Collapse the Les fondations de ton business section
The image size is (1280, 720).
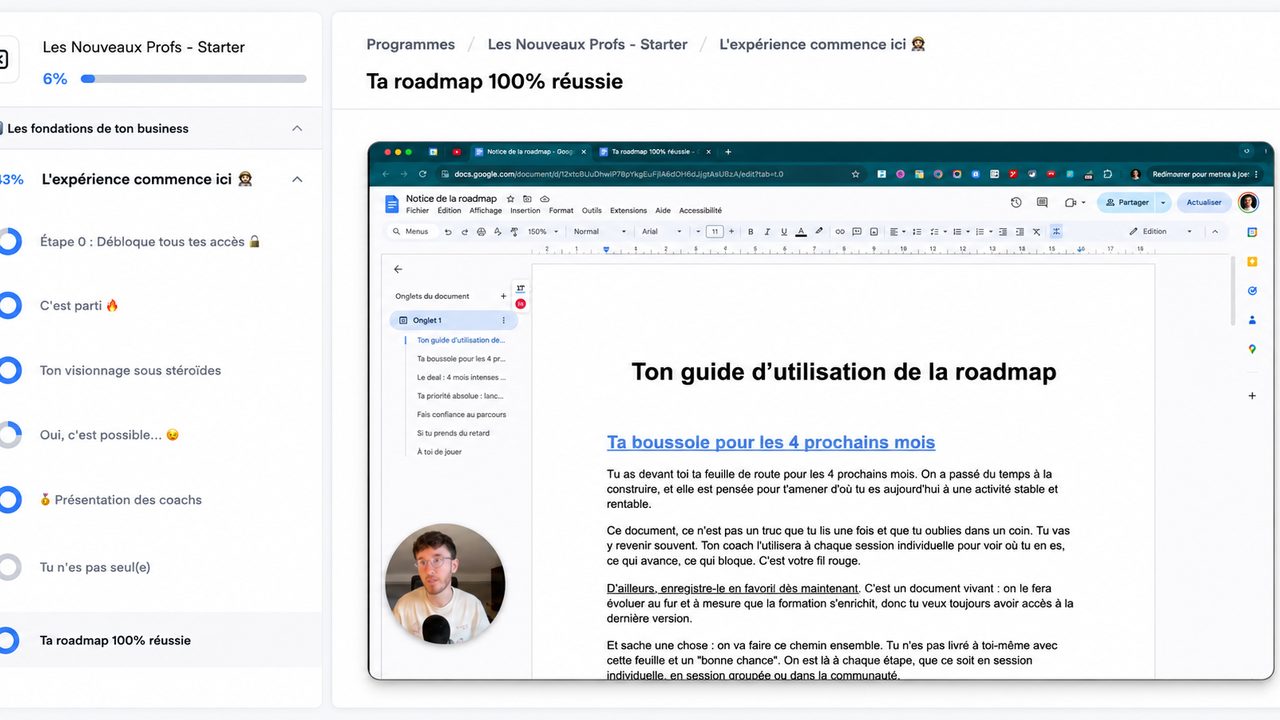click(x=297, y=128)
